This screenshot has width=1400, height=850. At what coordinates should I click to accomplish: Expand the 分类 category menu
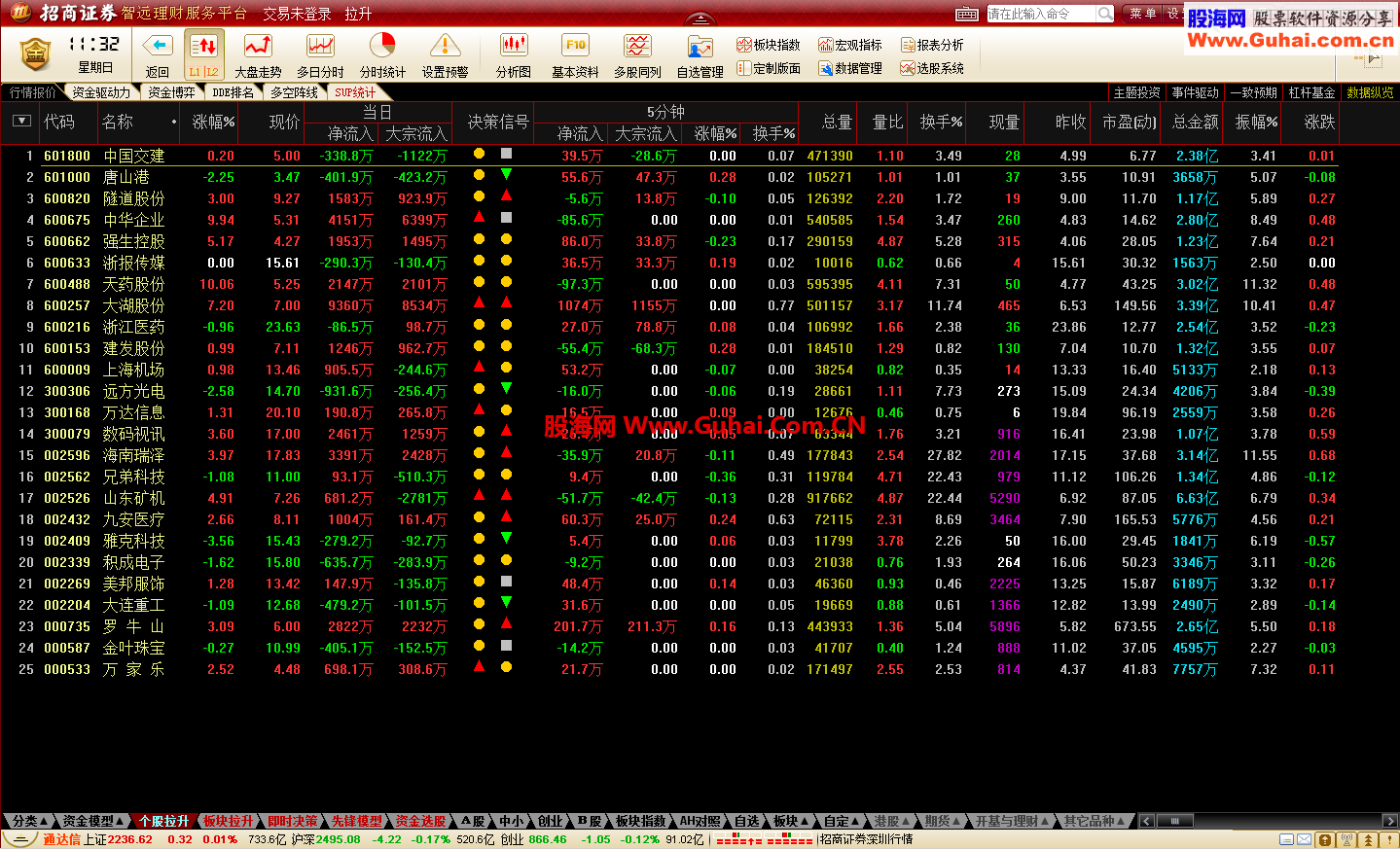point(30,822)
